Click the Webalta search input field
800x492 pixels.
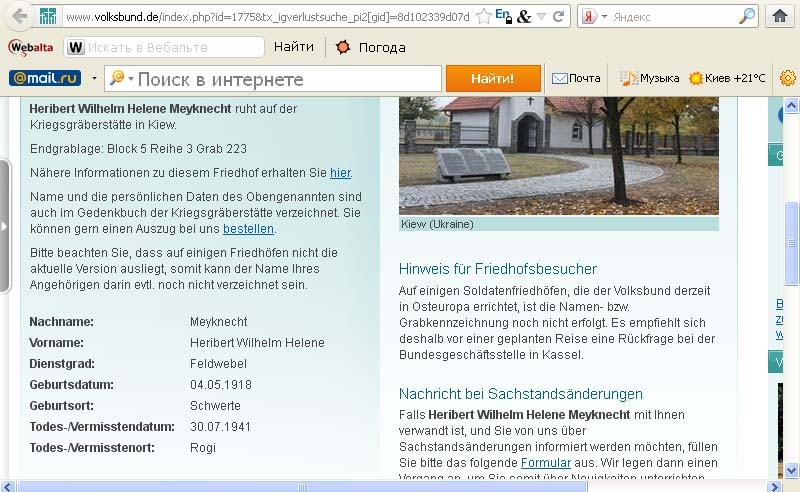tap(173, 47)
